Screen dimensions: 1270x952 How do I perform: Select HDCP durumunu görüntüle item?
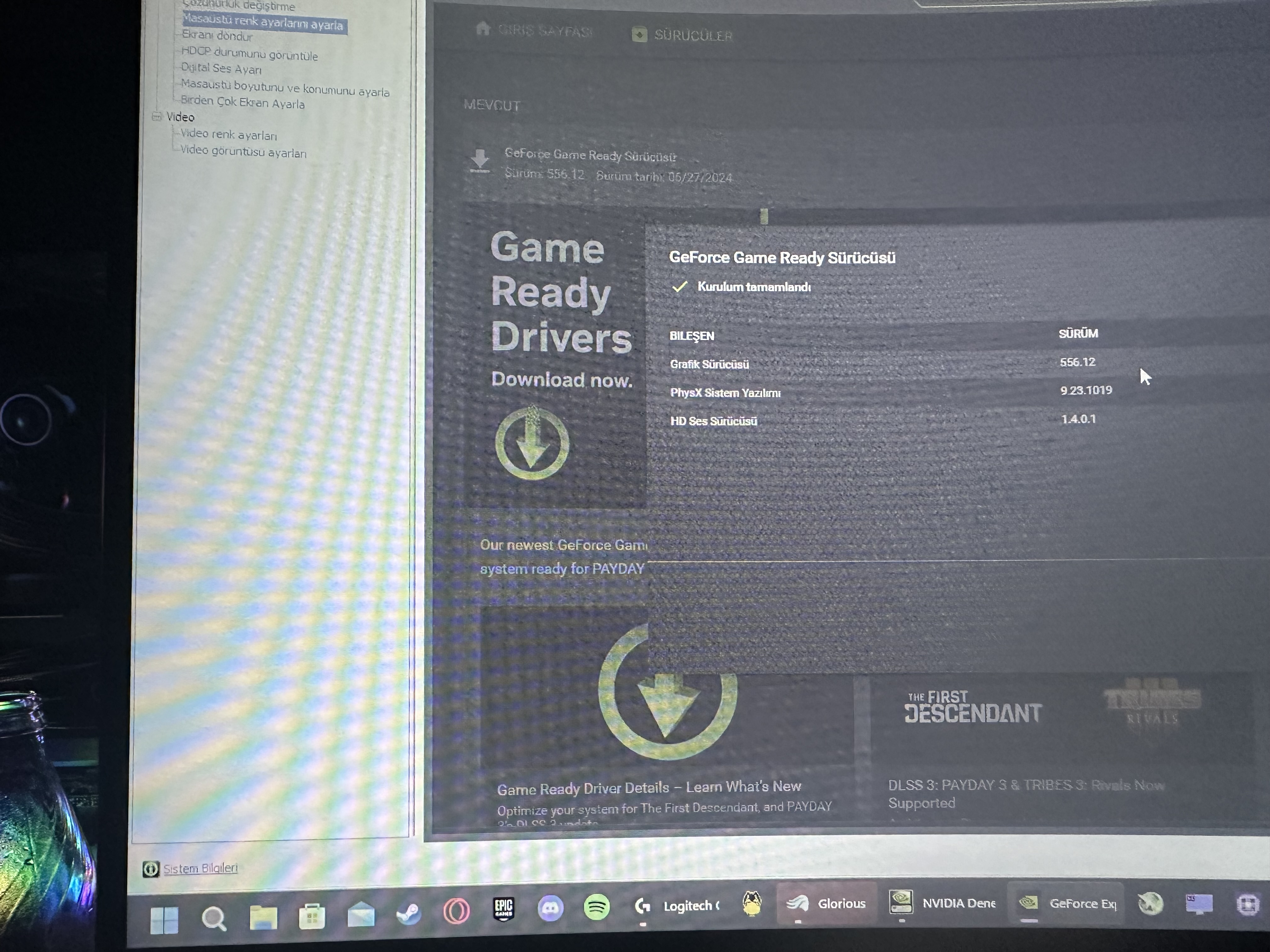(249, 54)
